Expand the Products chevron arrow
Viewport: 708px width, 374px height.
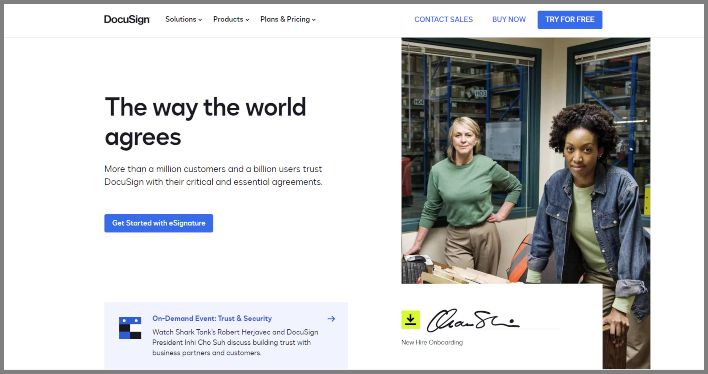click(247, 20)
